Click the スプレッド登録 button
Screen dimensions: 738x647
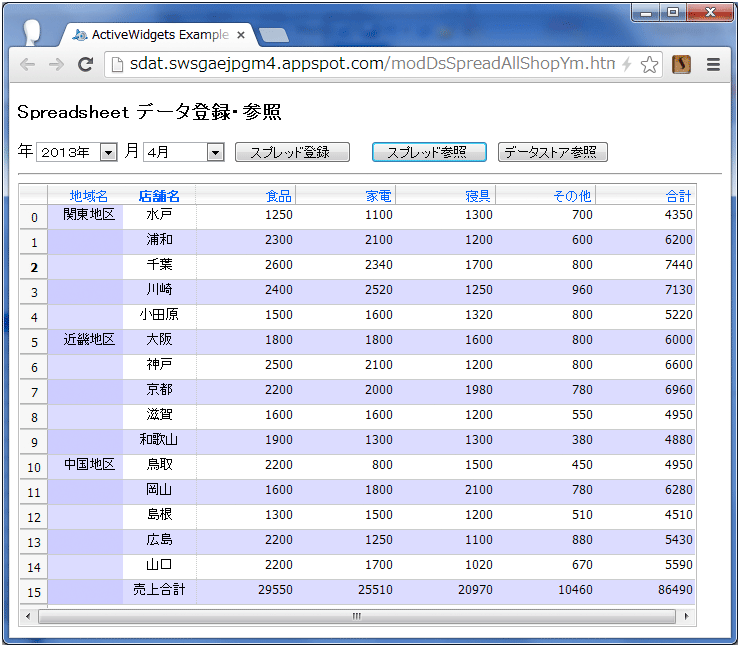pyautogui.click(x=292, y=152)
